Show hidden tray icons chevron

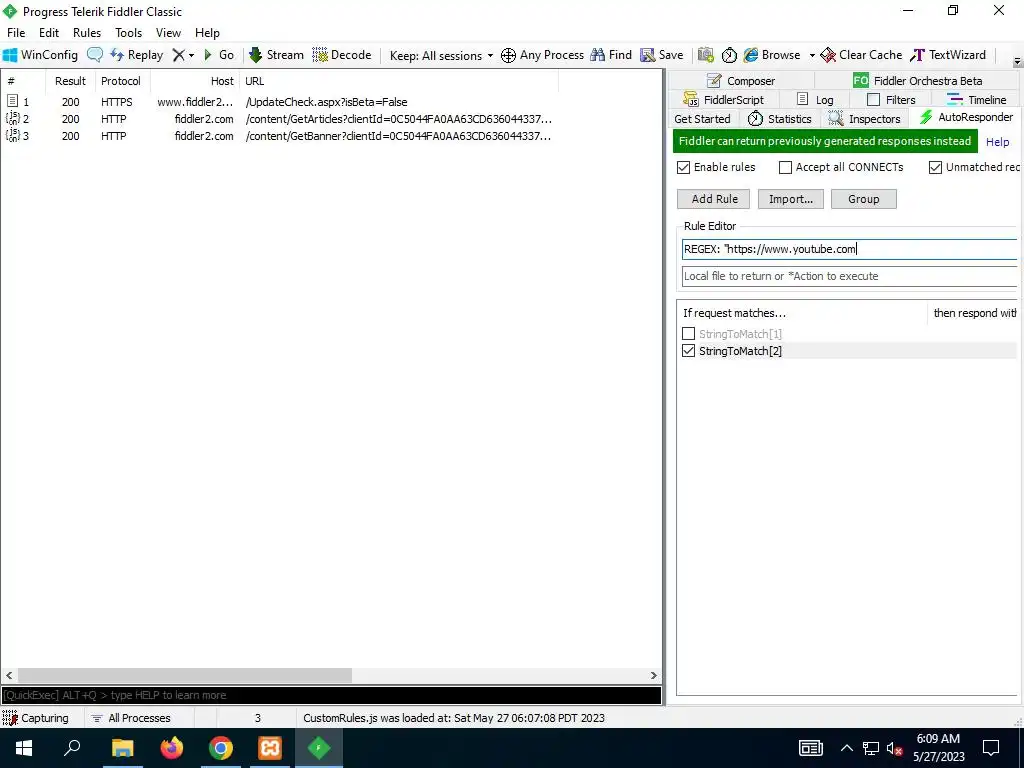(x=846, y=748)
